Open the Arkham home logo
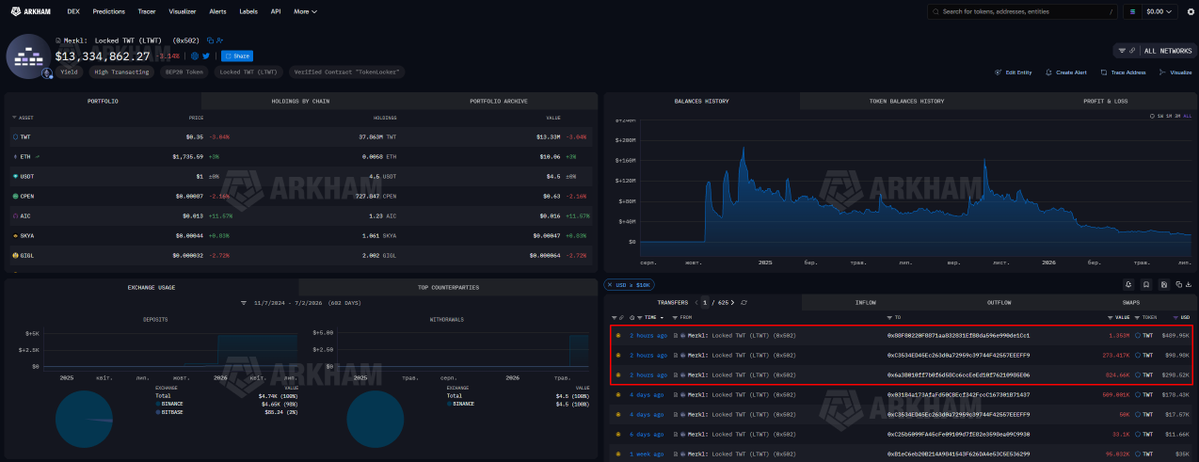The height and width of the screenshot is (462, 1199). 33,11
